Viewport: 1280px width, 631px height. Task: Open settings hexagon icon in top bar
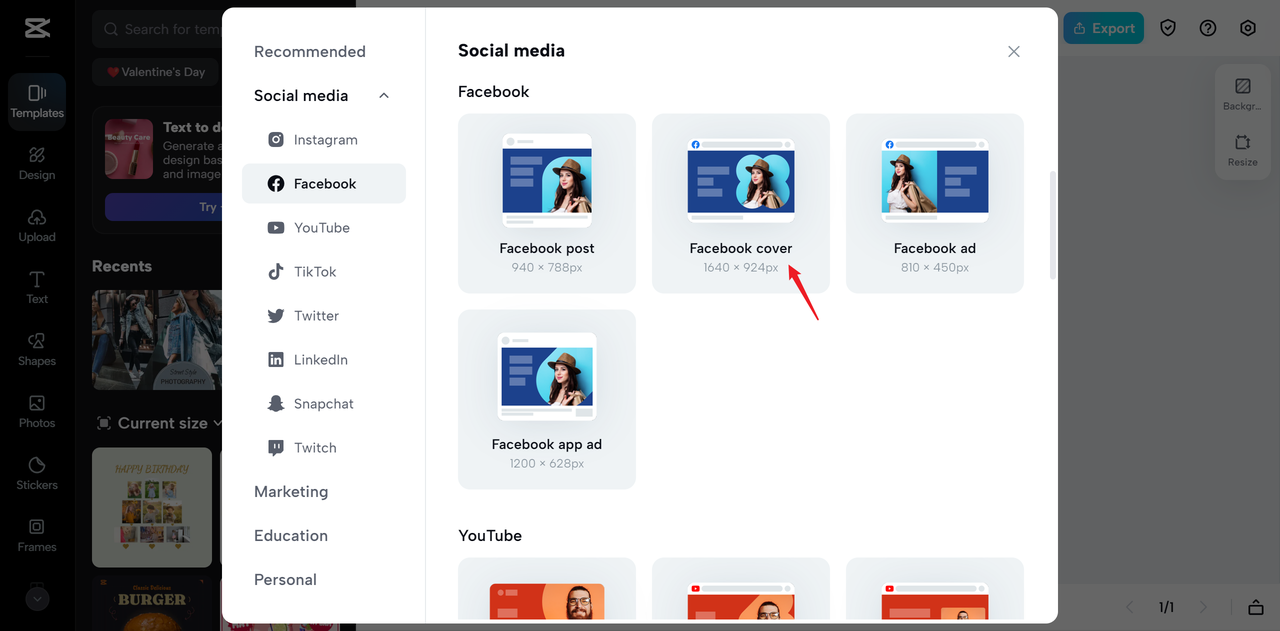1248,28
